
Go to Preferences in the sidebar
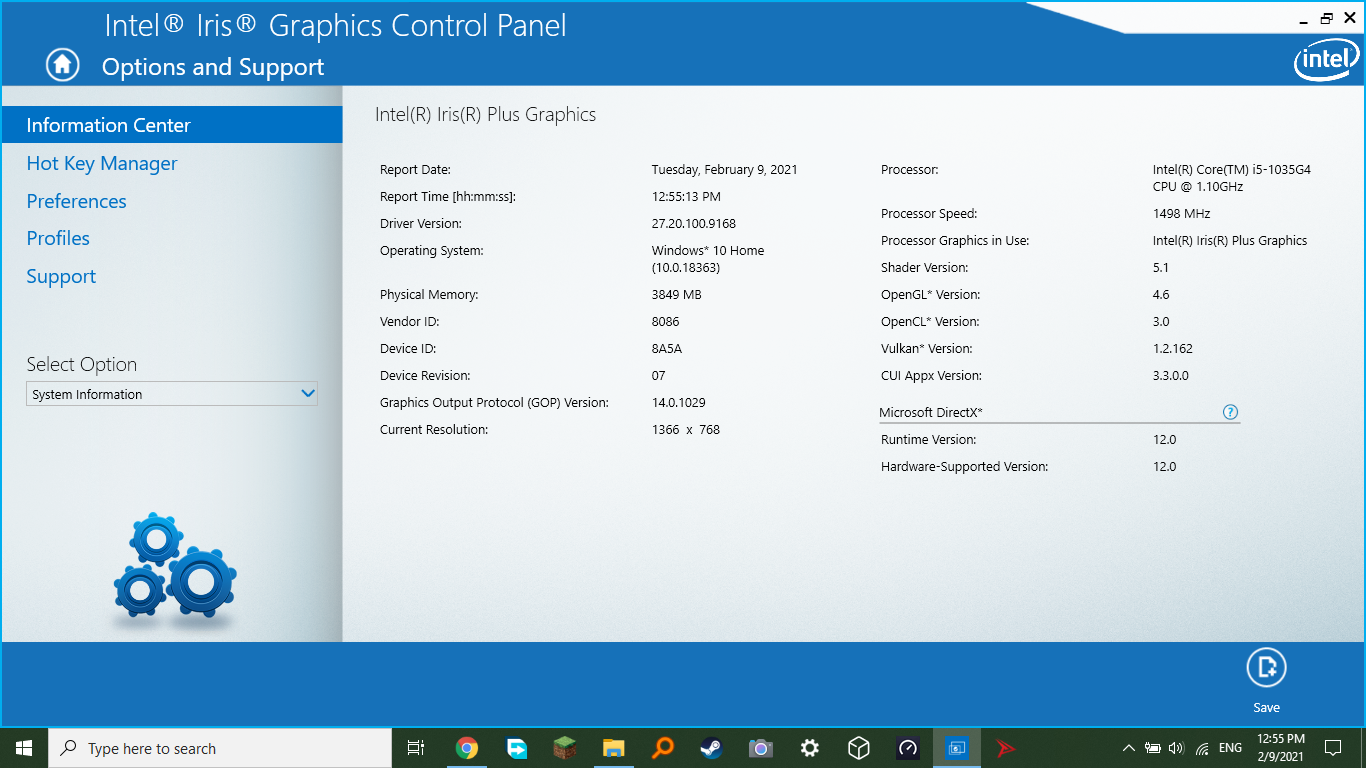(x=77, y=201)
